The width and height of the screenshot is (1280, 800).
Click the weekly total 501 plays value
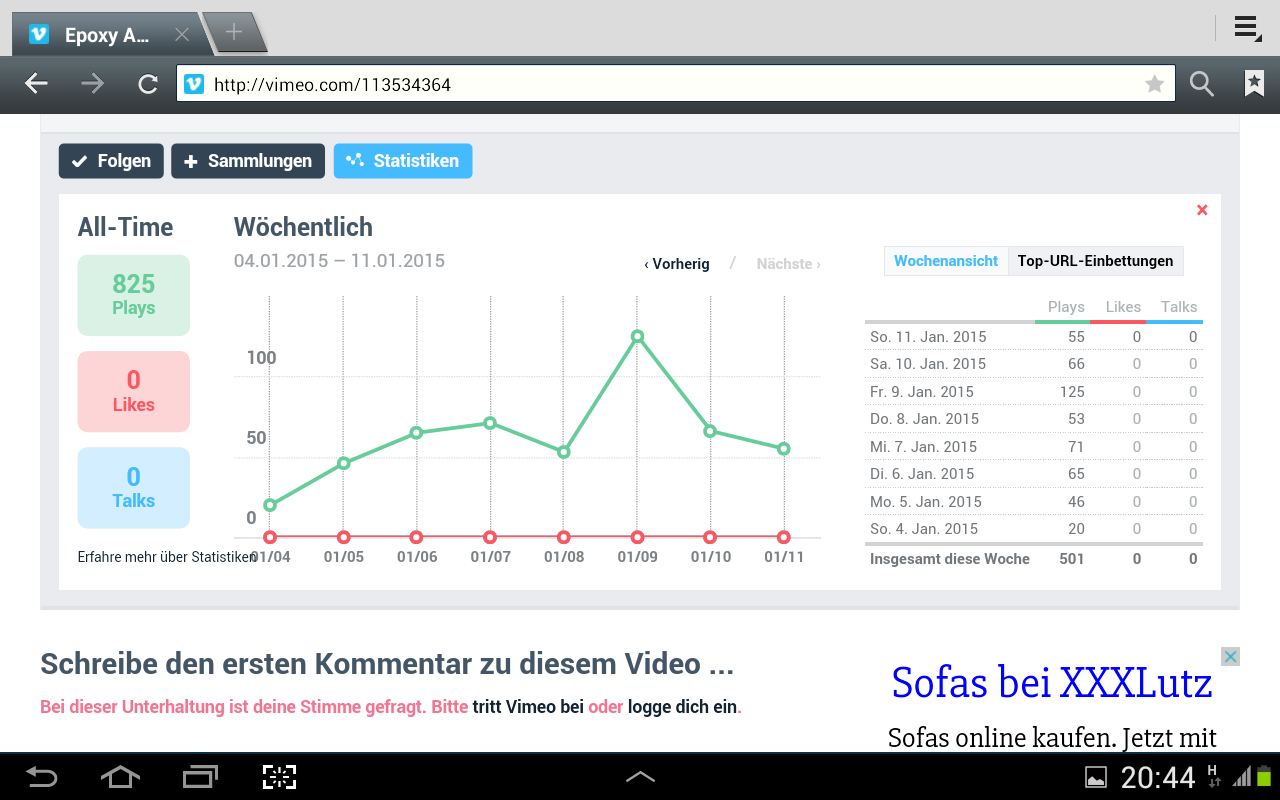tap(1072, 559)
